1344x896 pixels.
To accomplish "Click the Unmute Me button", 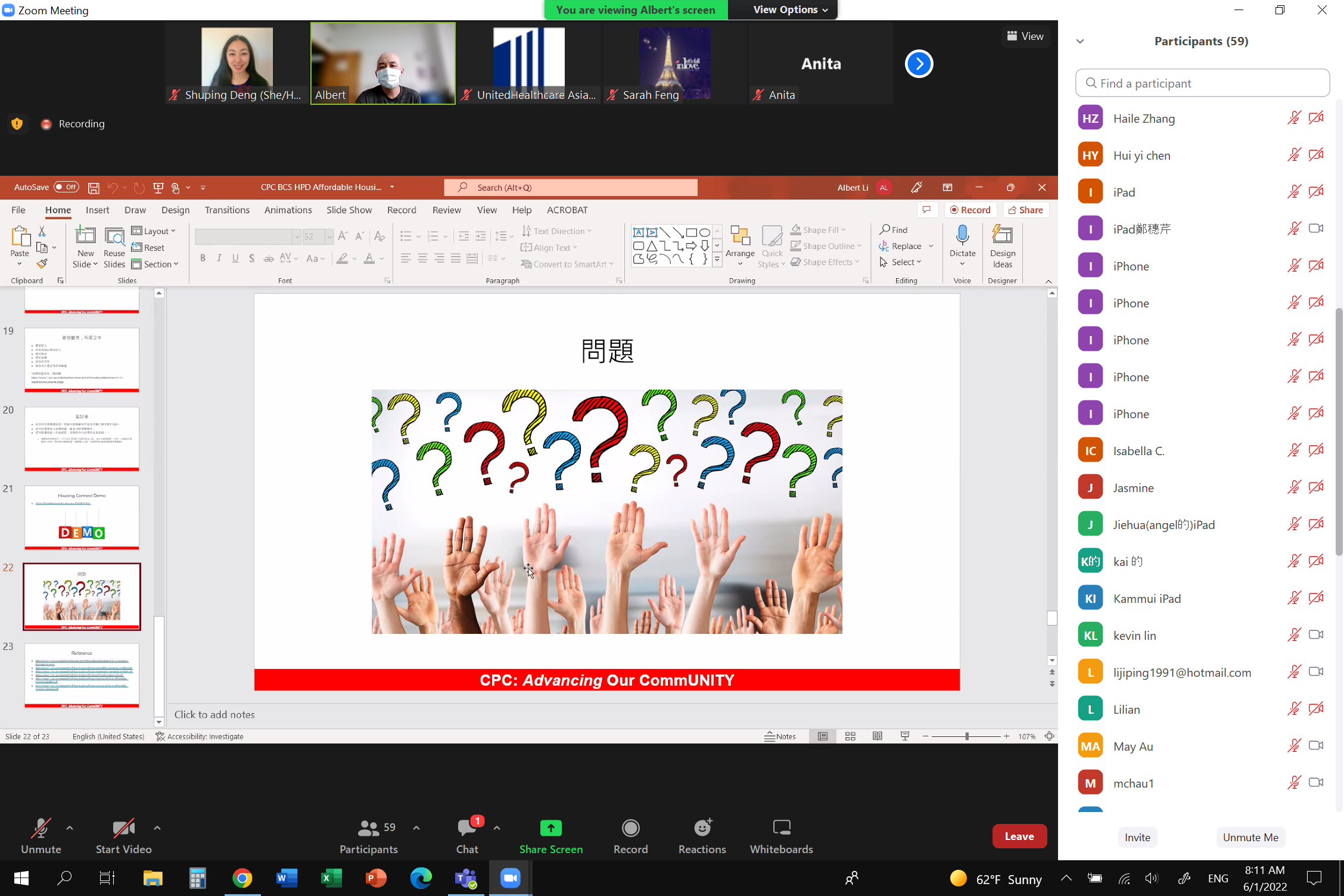I will (1250, 837).
